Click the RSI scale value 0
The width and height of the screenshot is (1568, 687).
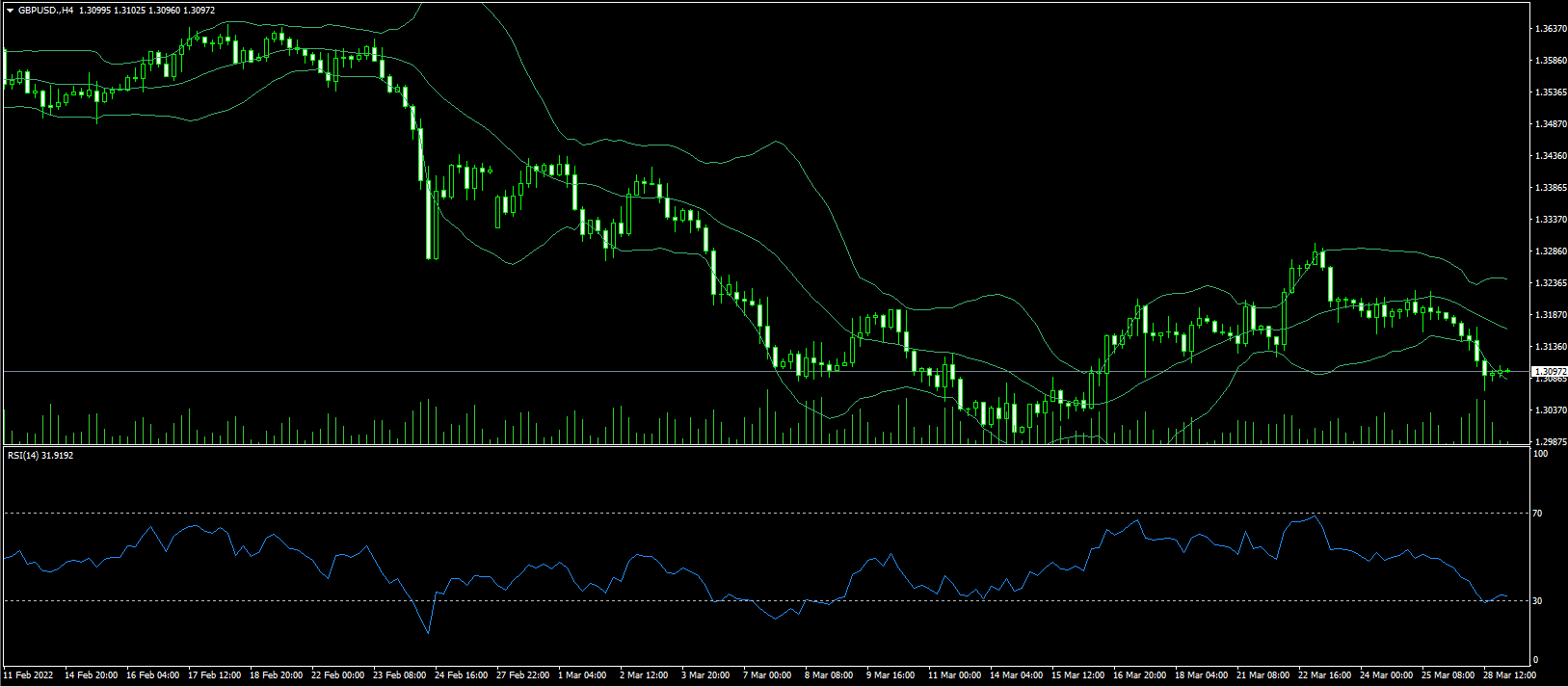click(1536, 660)
